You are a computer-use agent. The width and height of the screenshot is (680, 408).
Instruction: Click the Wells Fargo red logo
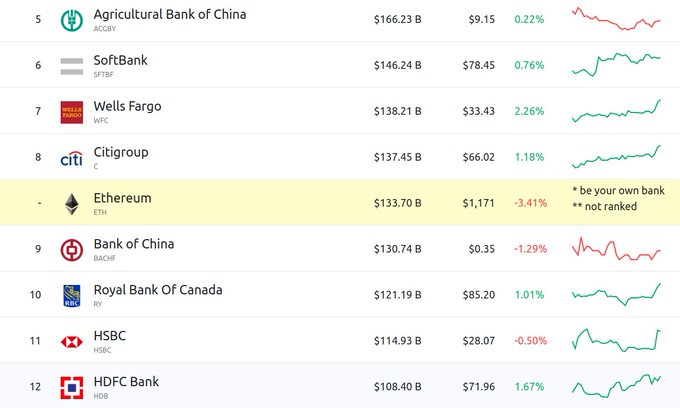(x=72, y=112)
